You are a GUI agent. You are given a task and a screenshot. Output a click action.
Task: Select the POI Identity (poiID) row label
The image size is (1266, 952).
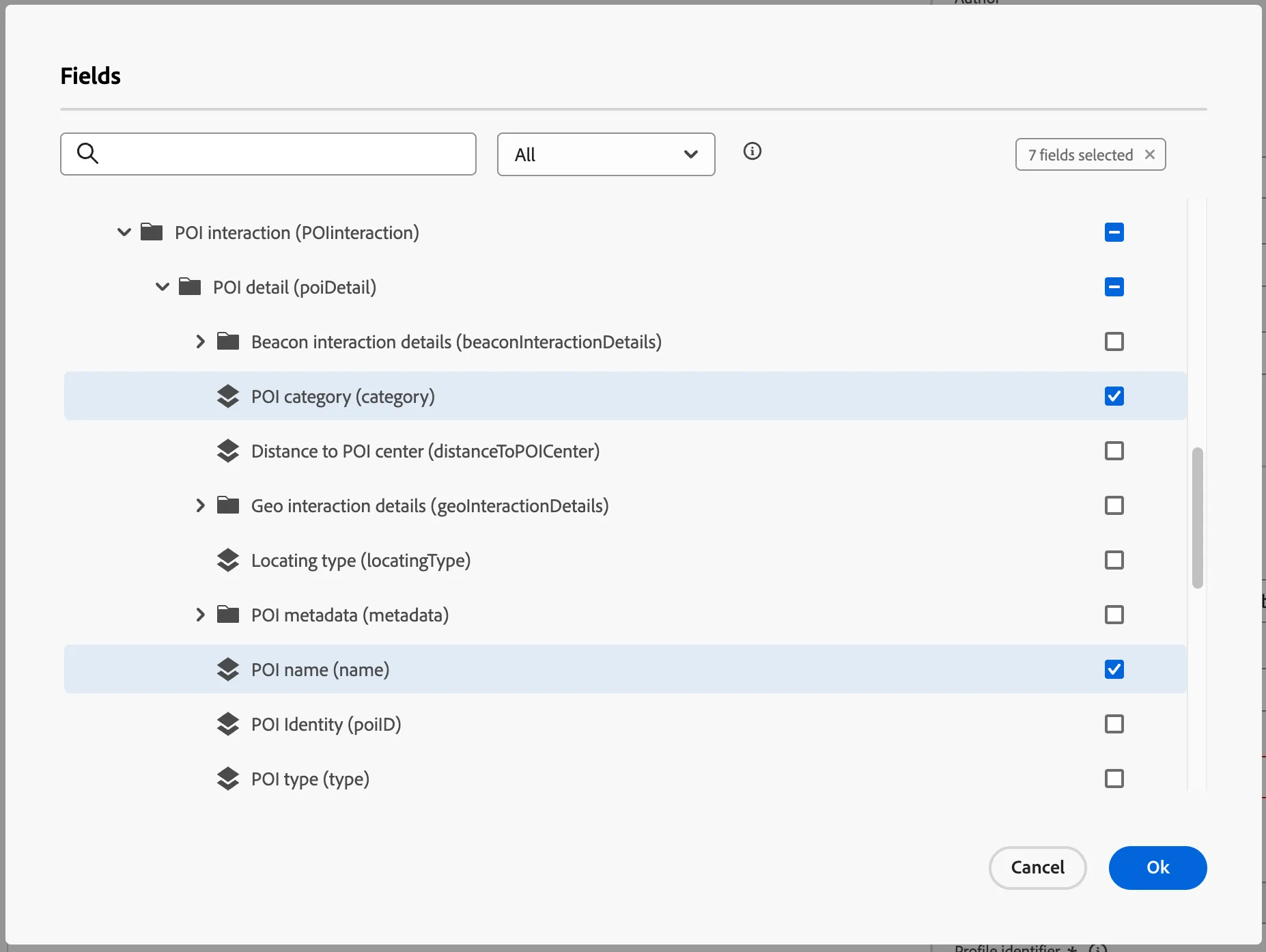tap(326, 724)
